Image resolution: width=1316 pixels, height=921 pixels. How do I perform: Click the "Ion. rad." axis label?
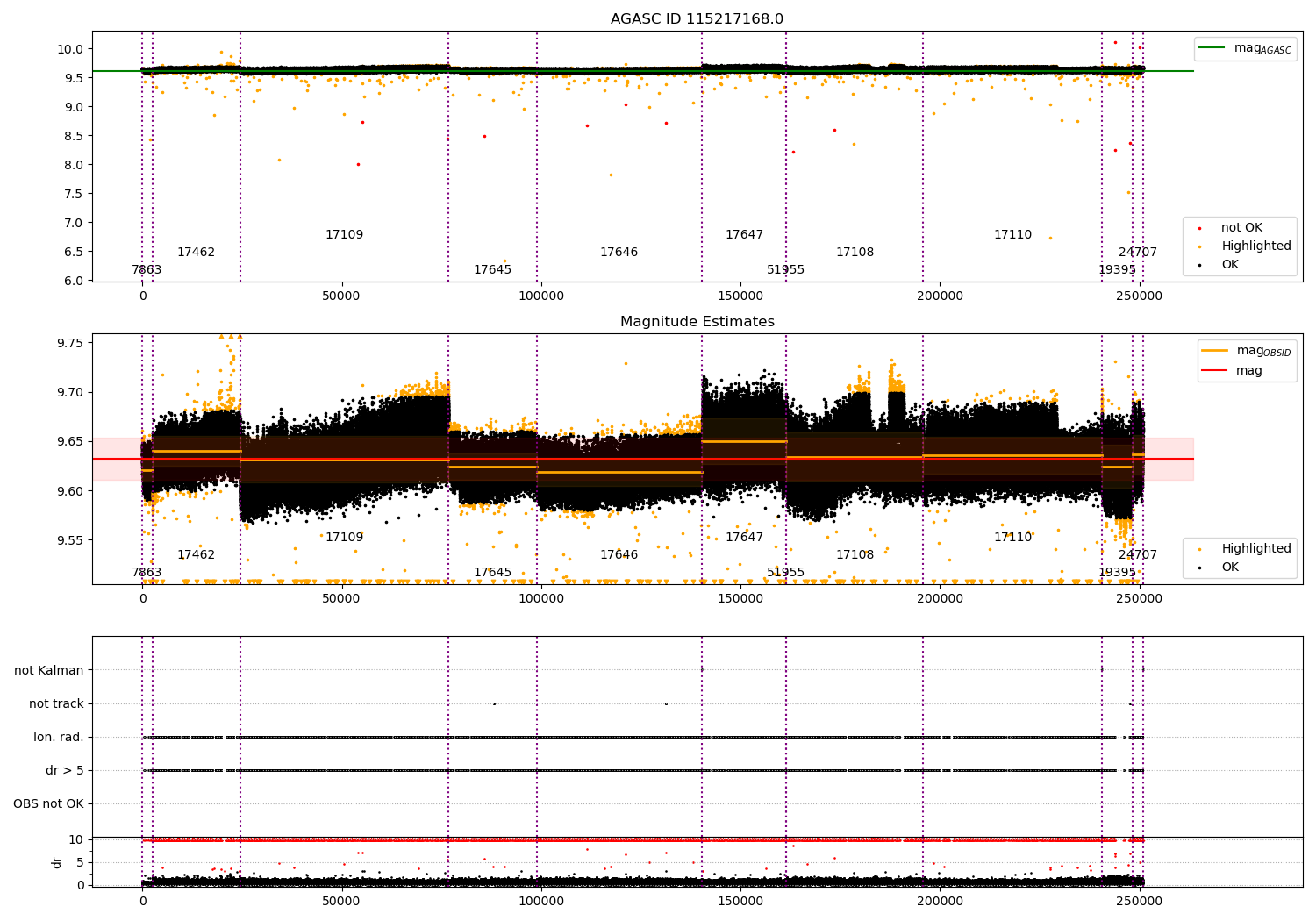click(59, 737)
